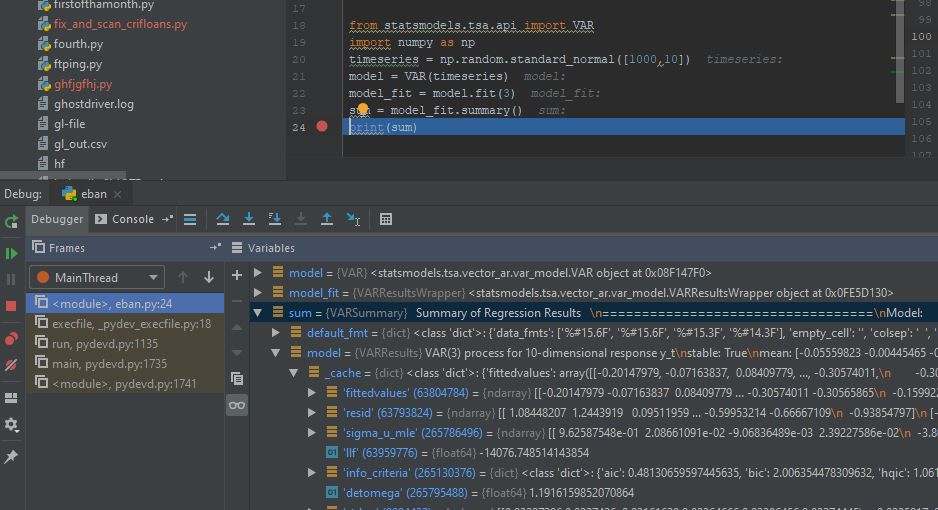Open the MainThread dropdown

[97, 277]
